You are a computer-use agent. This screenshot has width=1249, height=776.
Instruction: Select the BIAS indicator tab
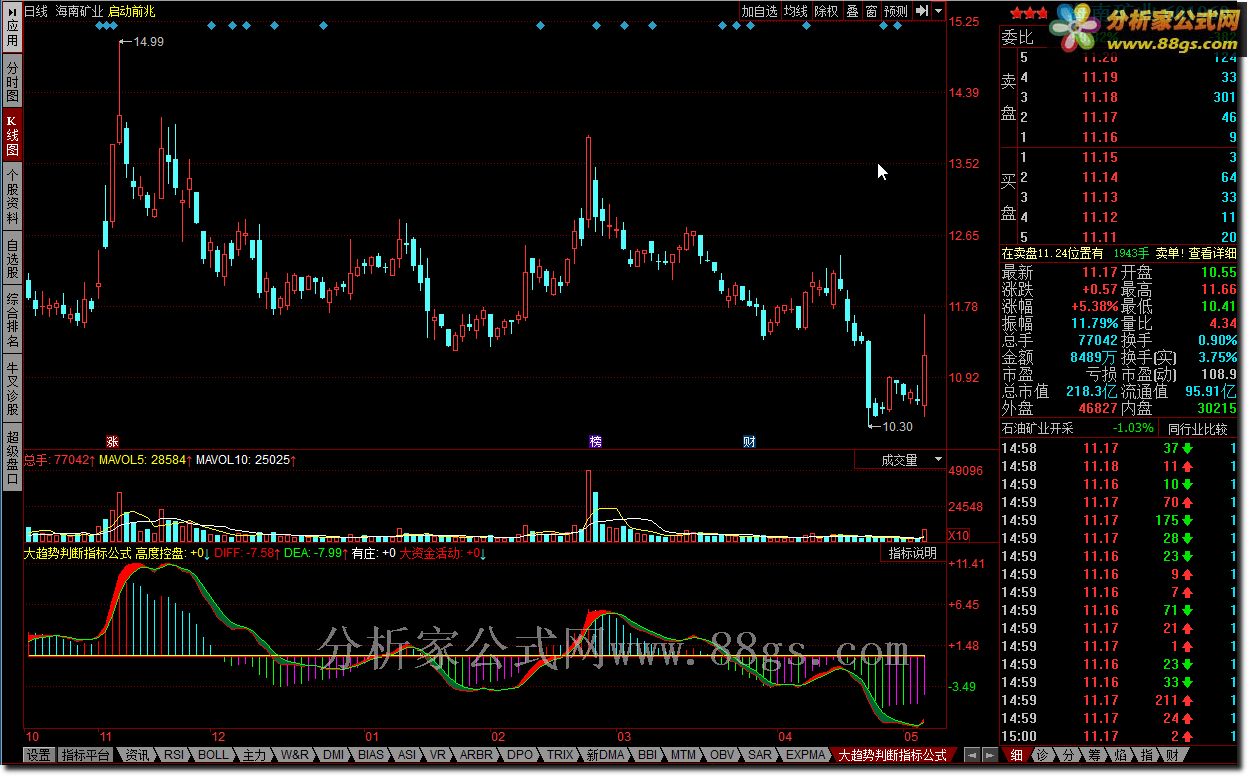tap(371, 755)
